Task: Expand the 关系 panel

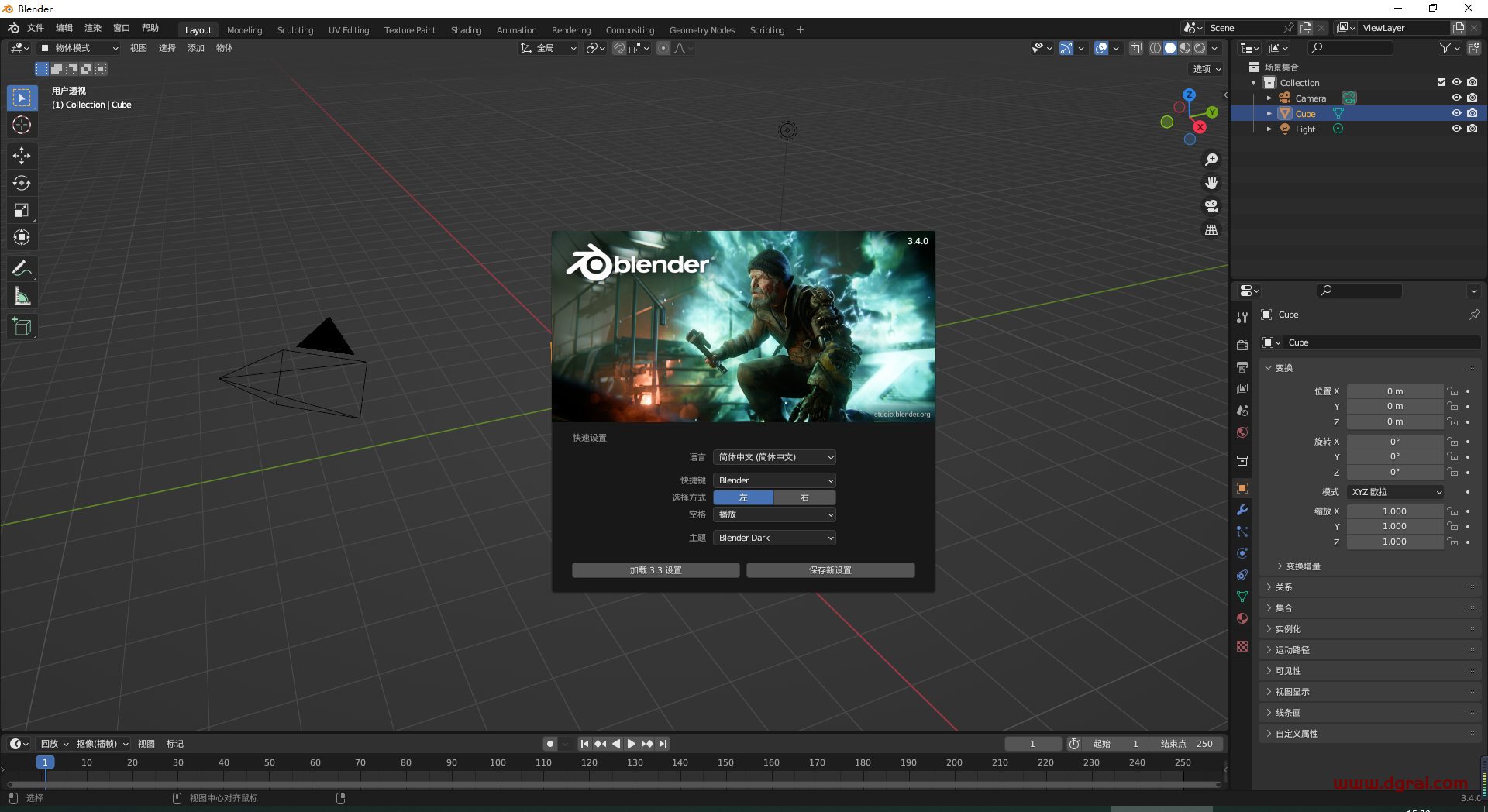Action: tap(1284, 587)
